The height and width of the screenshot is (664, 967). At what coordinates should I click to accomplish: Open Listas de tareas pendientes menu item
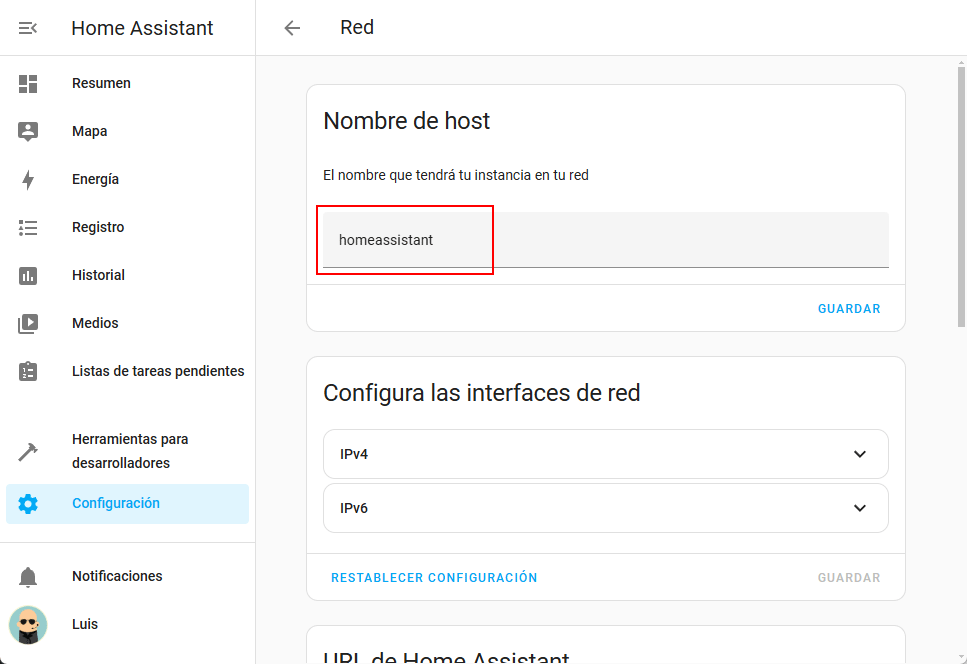click(158, 372)
